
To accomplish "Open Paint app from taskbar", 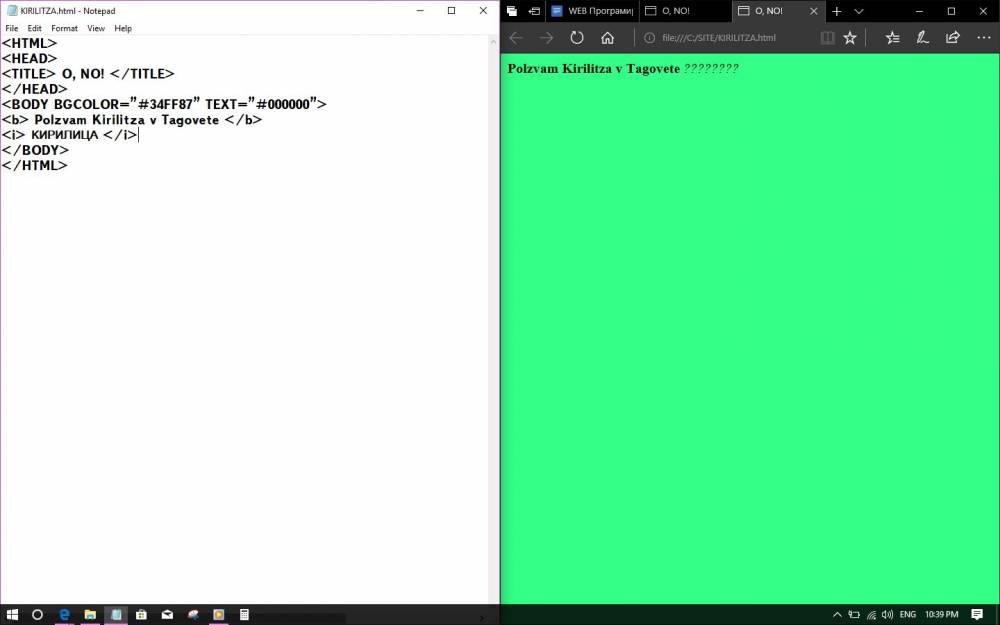I will 193,615.
